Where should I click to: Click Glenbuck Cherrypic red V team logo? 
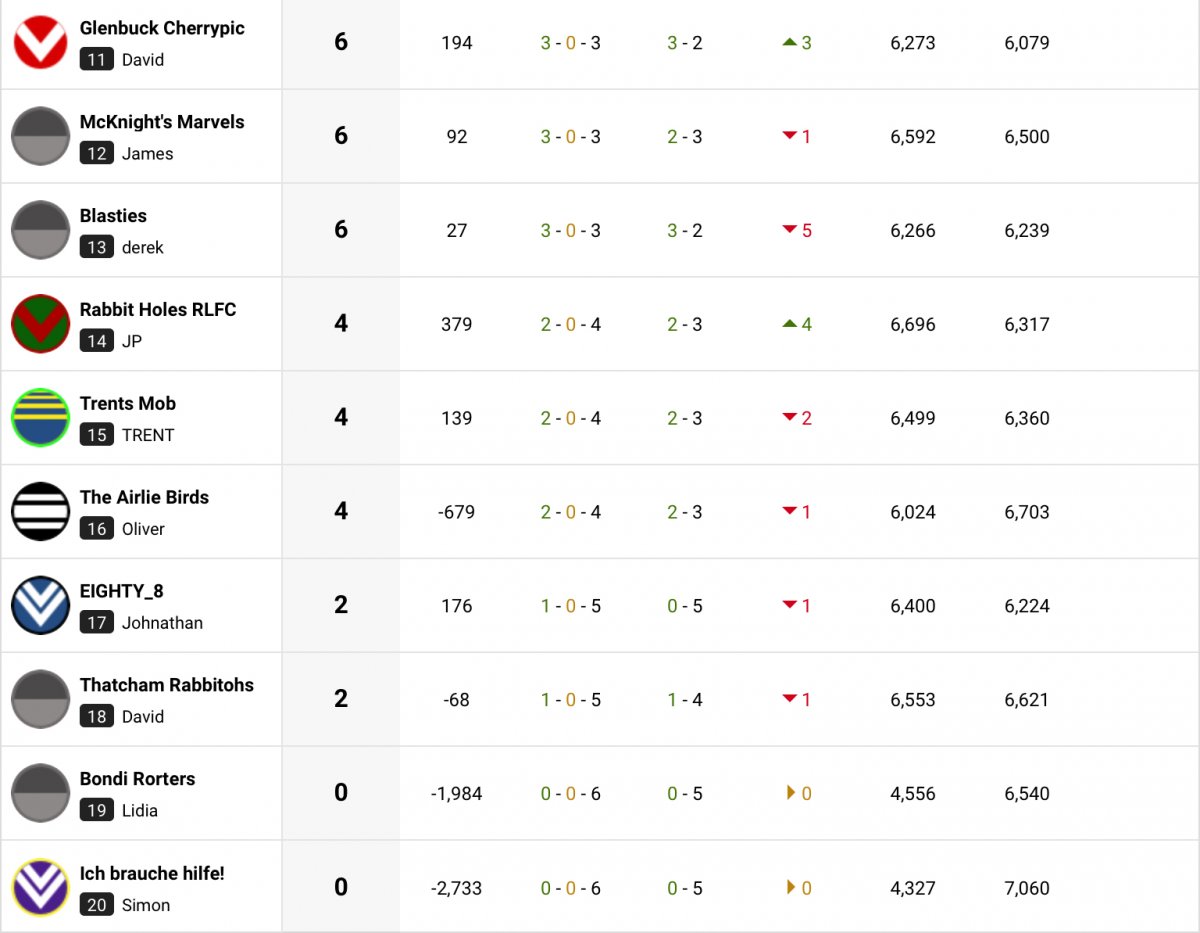pos(40,42)
